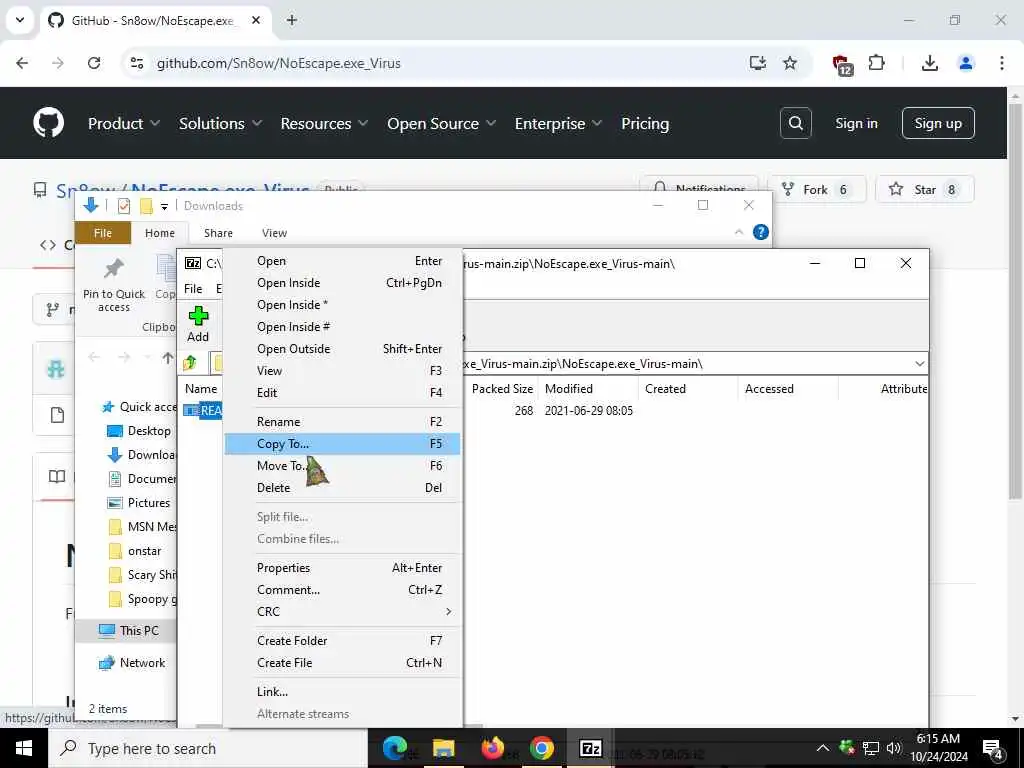This screenshot has width=1024, height=768.
Task: Click the Chrome profile avatar icon
Action: point(965,63)
